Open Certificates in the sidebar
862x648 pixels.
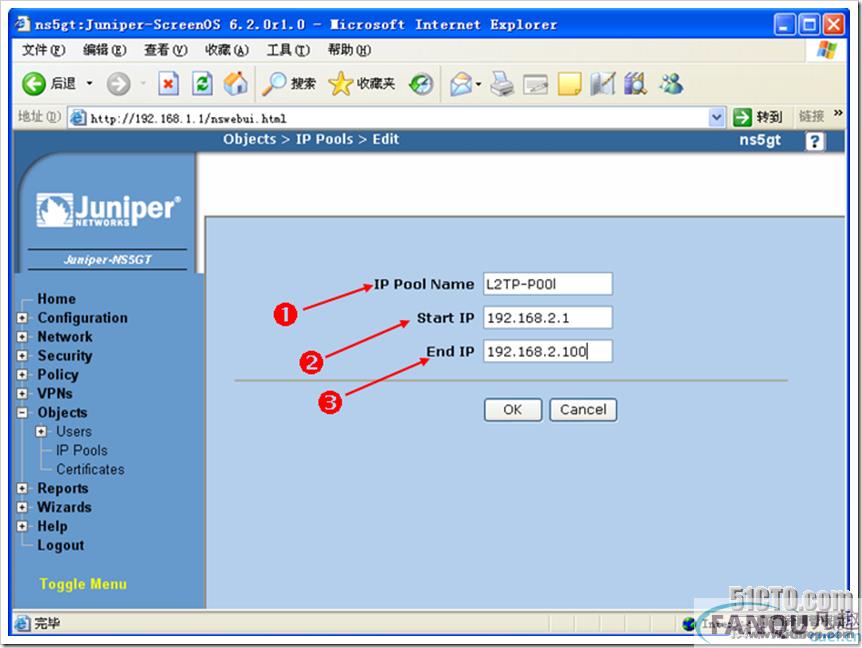click(x=91, y=470)
